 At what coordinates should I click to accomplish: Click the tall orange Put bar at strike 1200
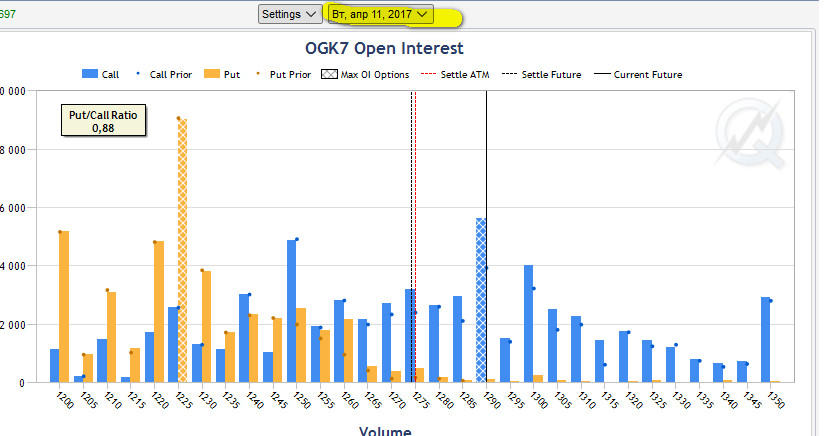tap(64, 306)
